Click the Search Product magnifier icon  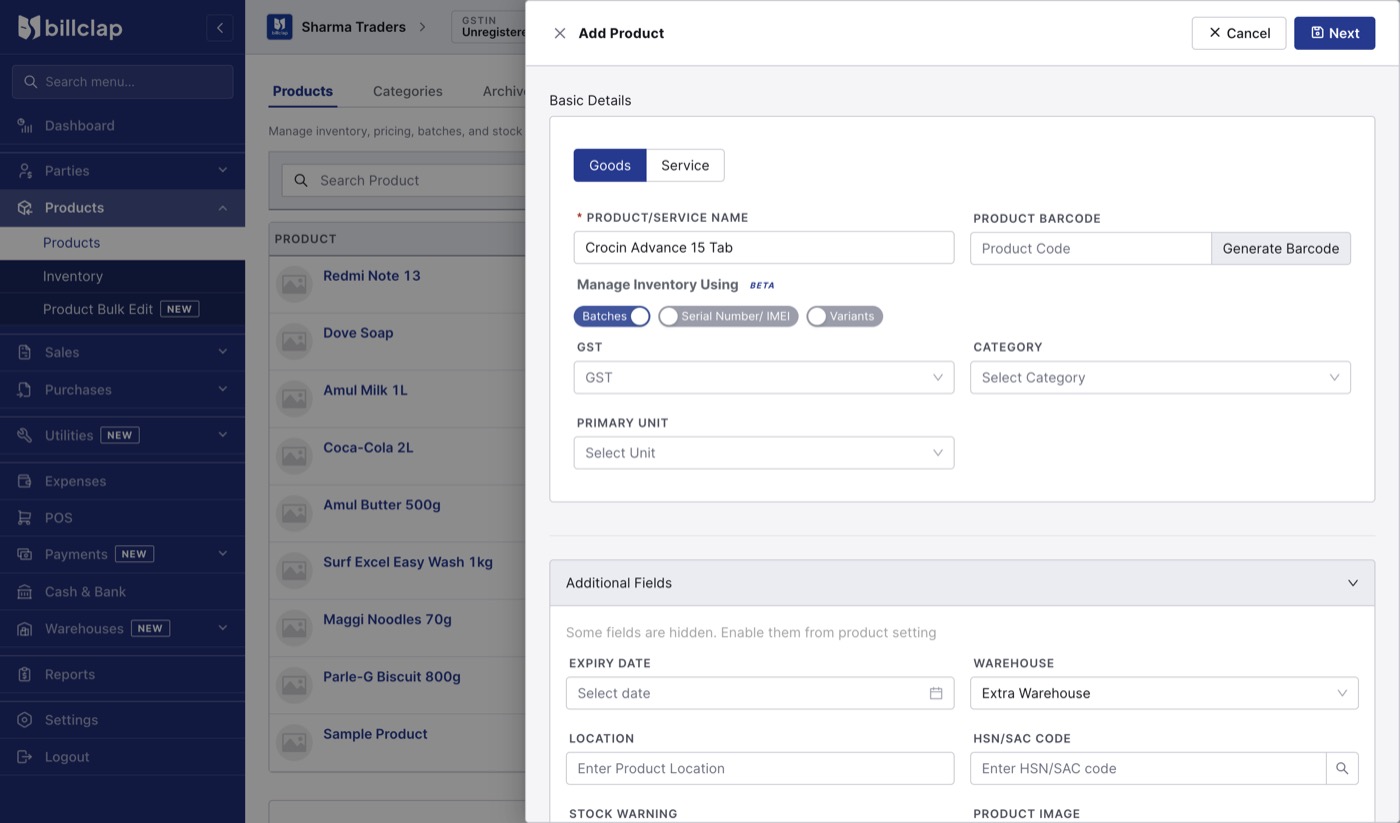pyautogui.click(x=301, y=181)
